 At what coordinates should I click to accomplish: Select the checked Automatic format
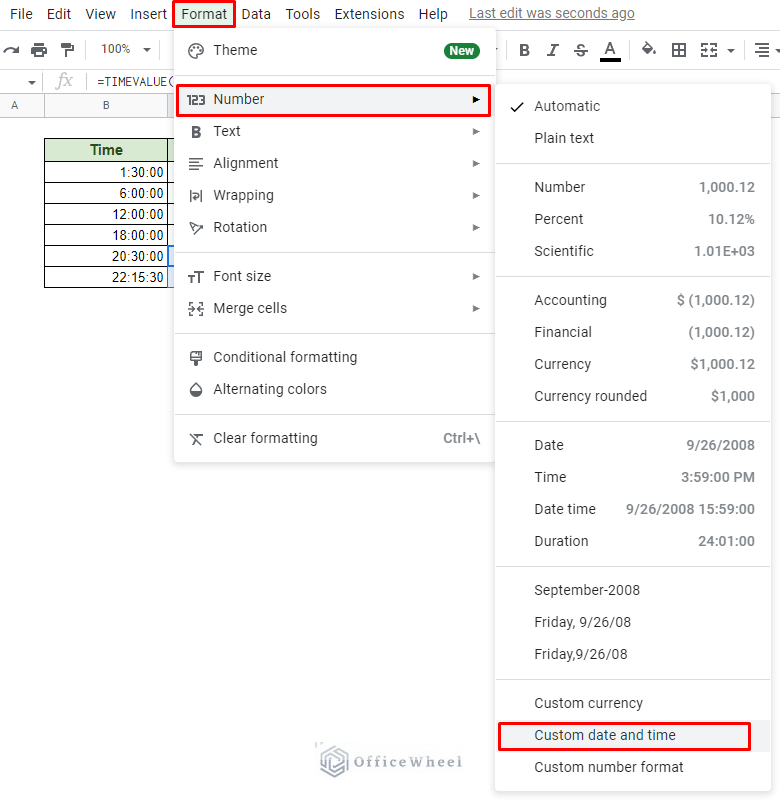point(633,106)
